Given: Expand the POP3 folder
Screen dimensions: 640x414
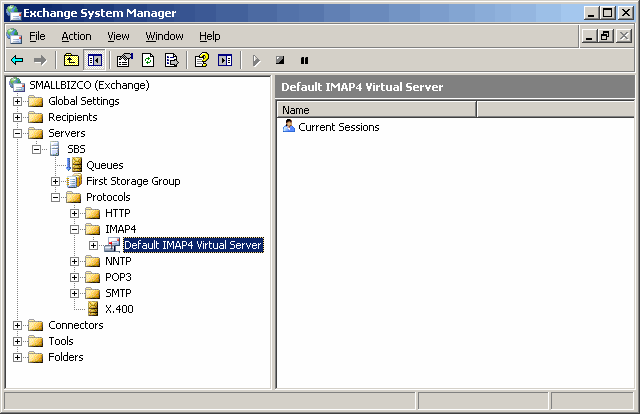Looking at the screenshot, I should coord(74,278).
